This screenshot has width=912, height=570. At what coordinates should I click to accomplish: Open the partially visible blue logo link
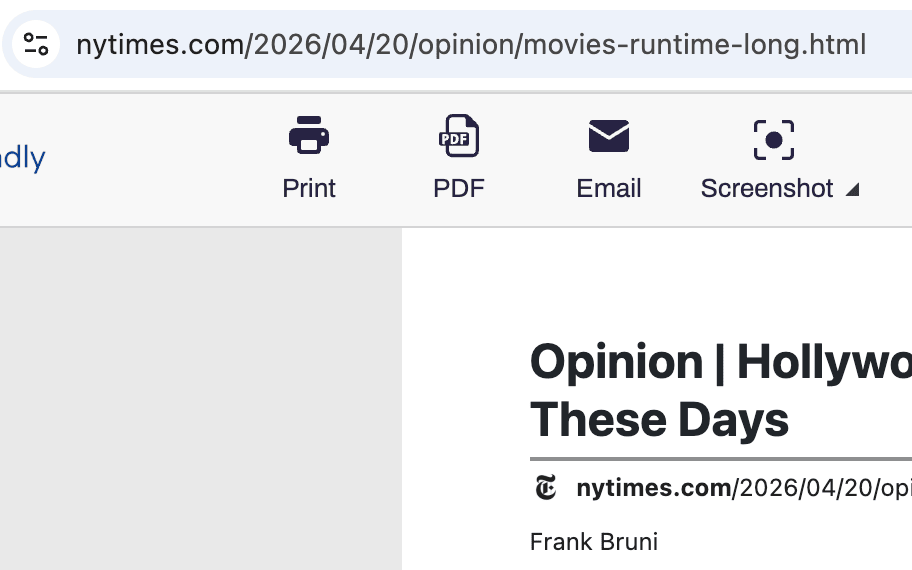click(x=22, y=158)
